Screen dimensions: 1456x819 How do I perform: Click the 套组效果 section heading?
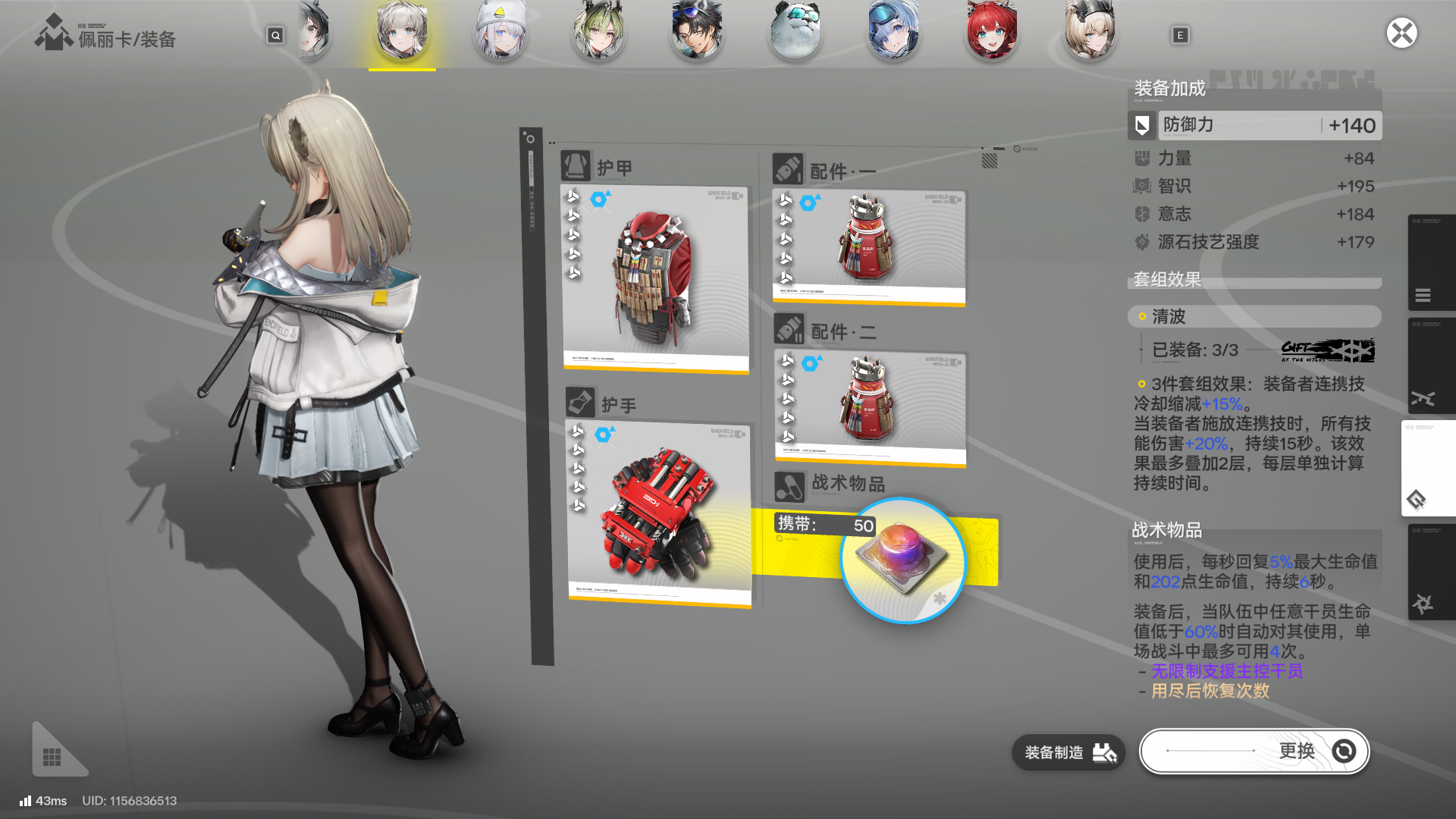pos(1167,280)
